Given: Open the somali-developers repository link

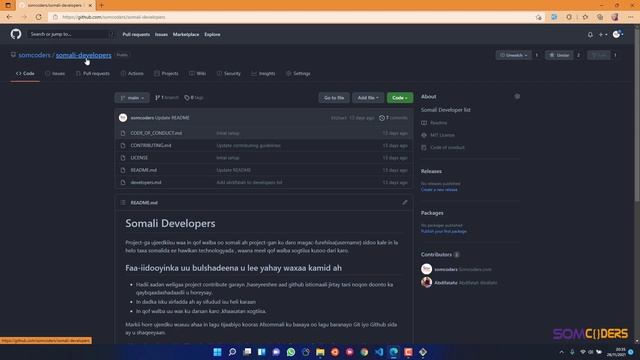Looking at the screenshot, I should (83, 55).
